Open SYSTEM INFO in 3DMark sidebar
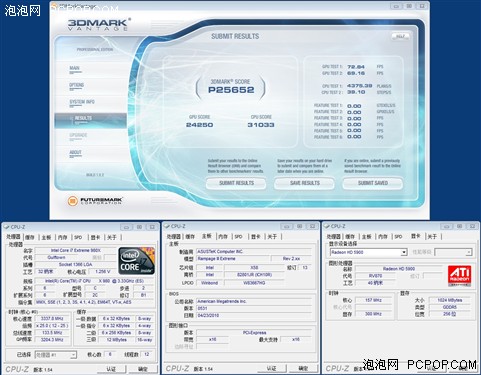 (x=82, y=102)
